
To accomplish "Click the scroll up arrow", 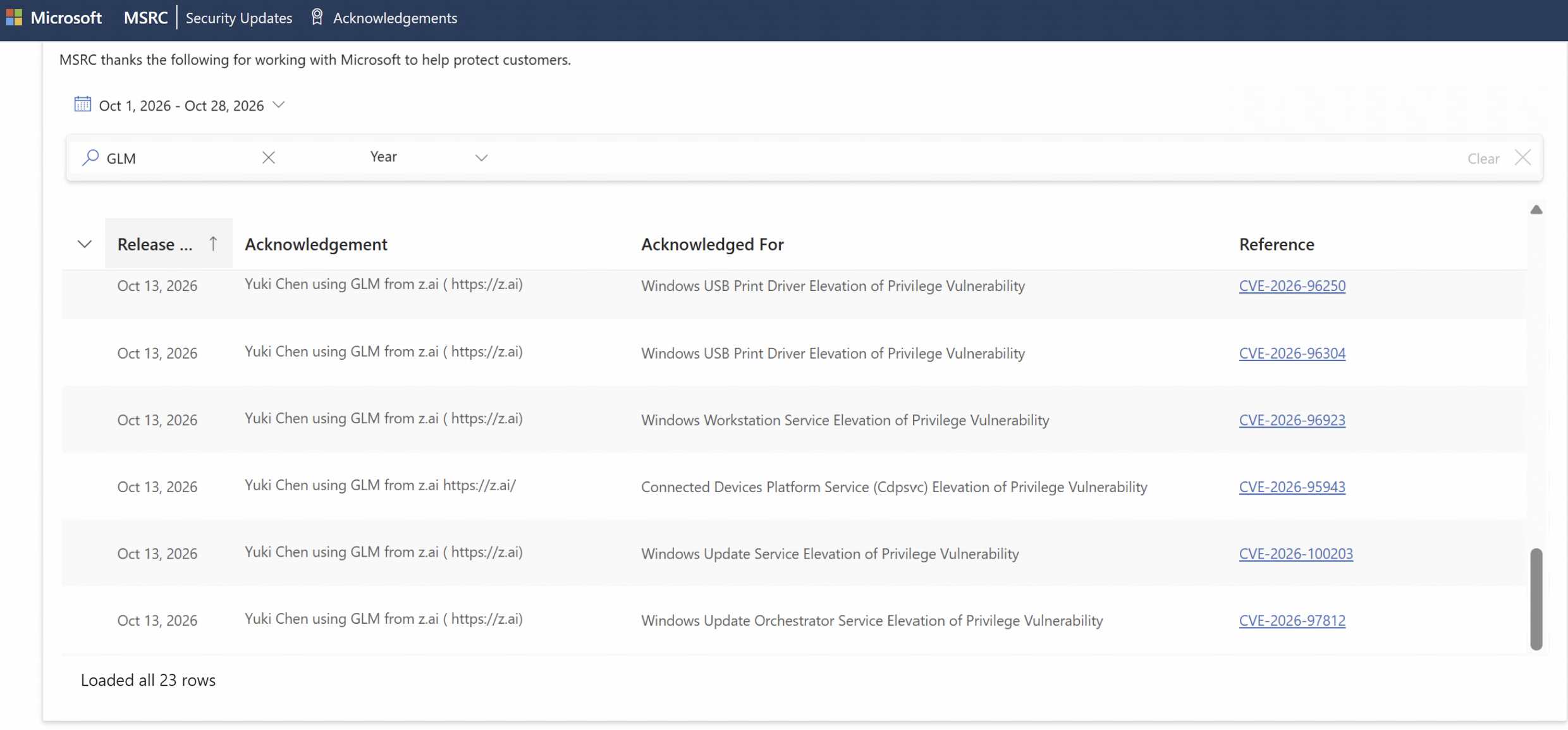I will click(x=1536, y=209).
